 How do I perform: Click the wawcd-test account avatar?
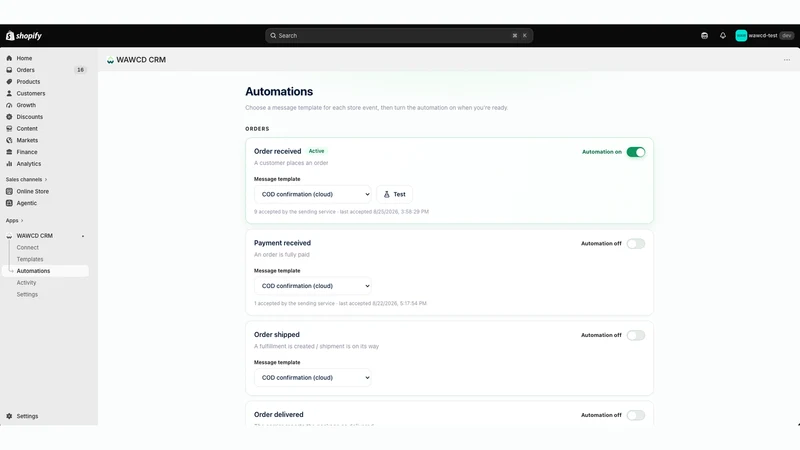coord(741,36)
